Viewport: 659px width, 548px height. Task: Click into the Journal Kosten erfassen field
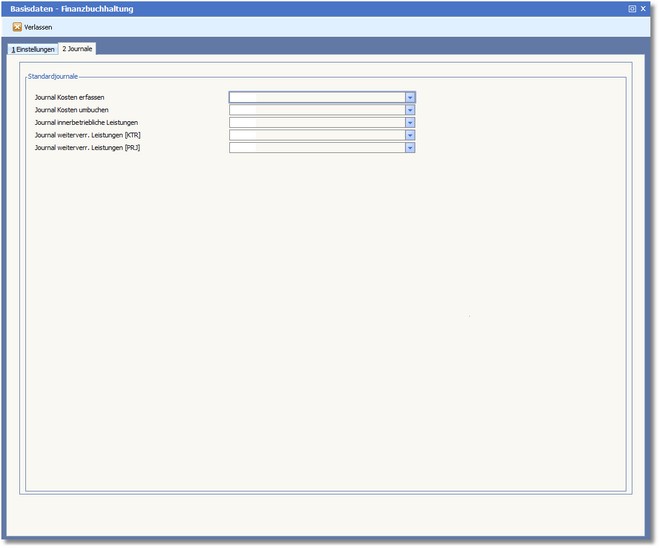(317, 97)
